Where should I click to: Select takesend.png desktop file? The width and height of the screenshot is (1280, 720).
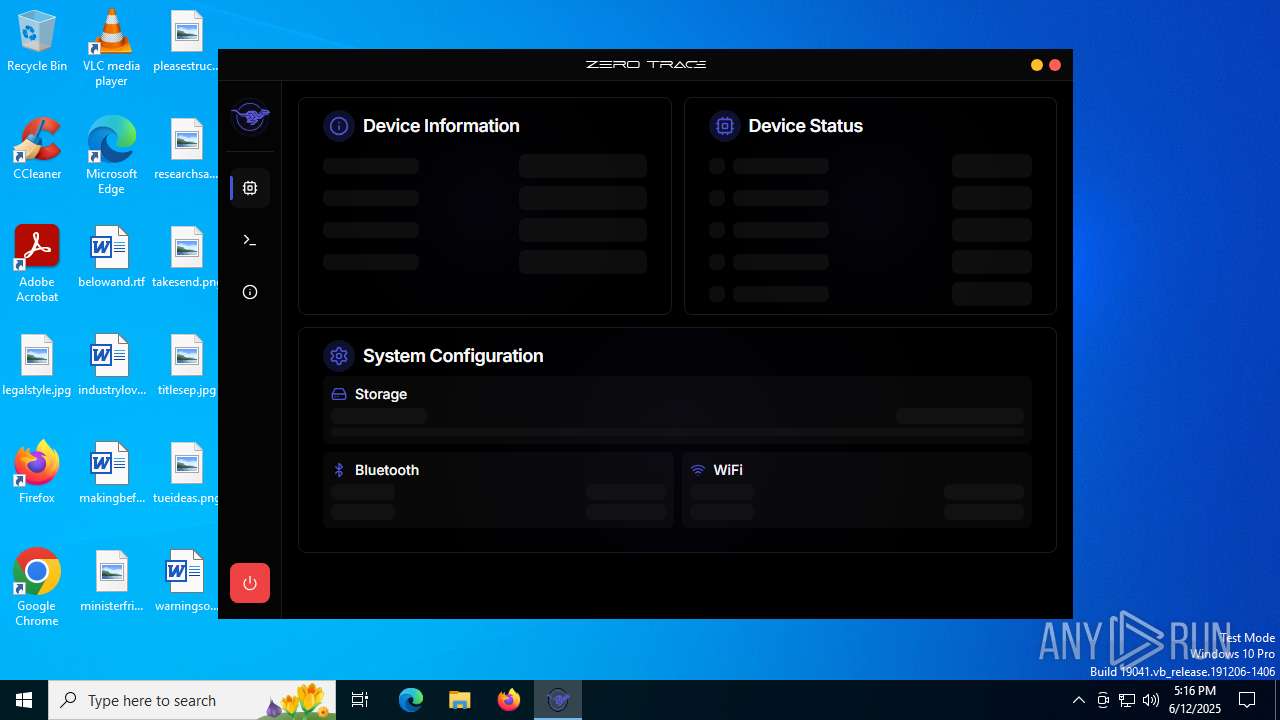pos(186,257)
